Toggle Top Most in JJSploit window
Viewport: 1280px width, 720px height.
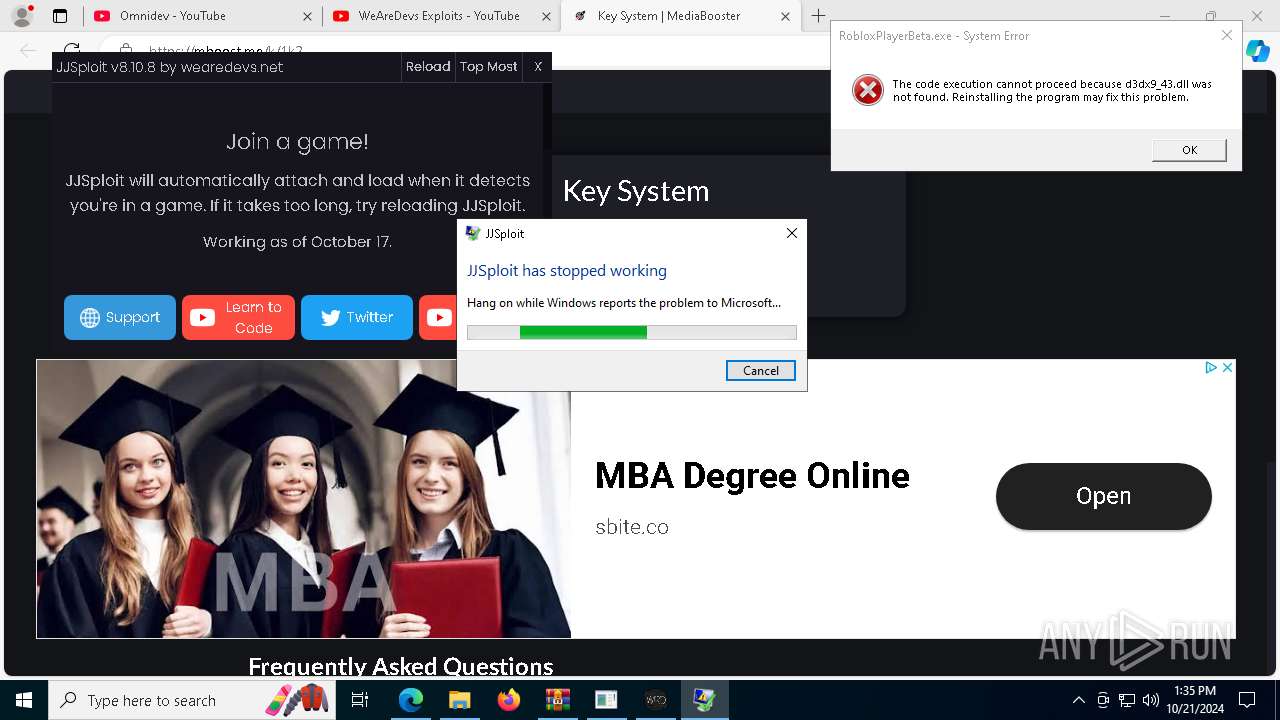click(488, 67)
